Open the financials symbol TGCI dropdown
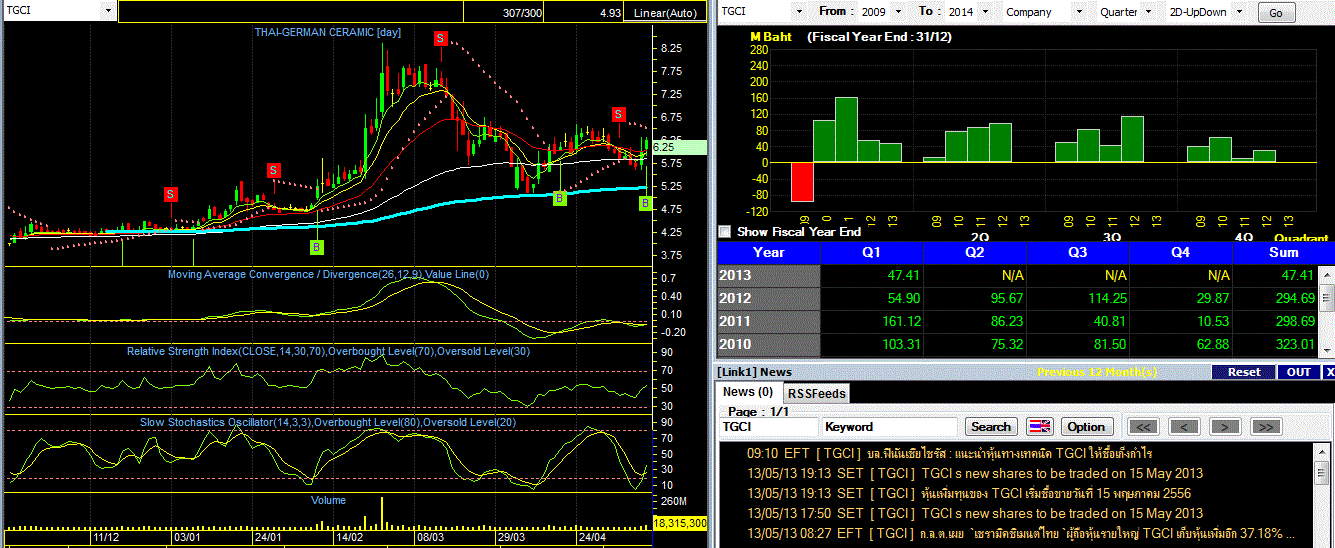Screen dimensions: 1335x548 (x=798, y=11)
